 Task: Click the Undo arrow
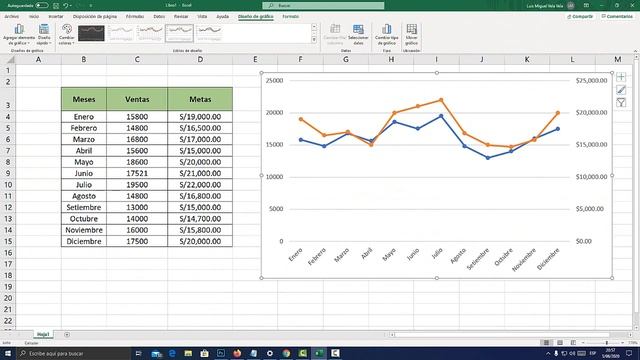(65, 6)
